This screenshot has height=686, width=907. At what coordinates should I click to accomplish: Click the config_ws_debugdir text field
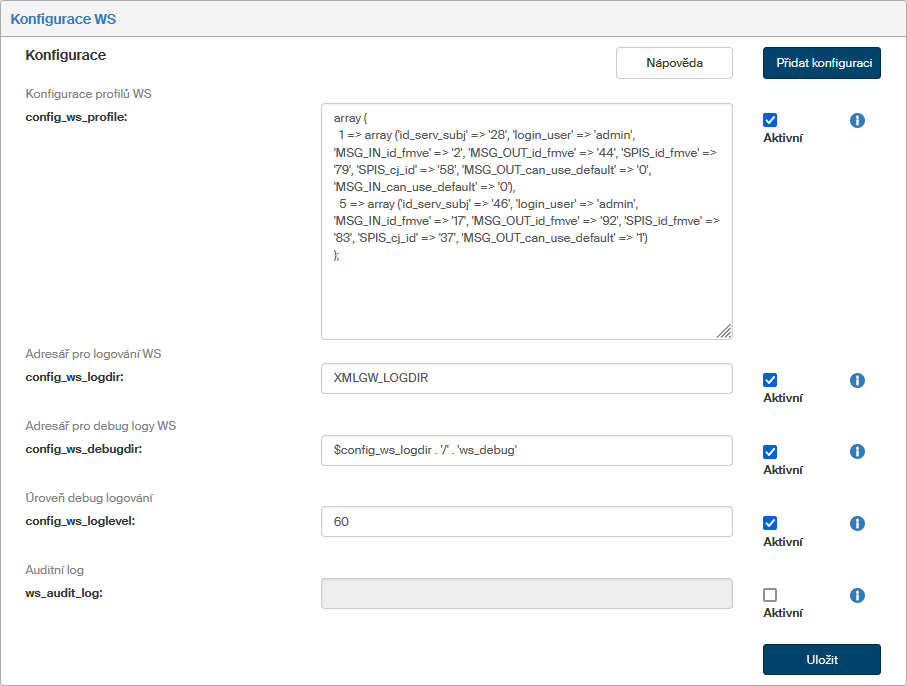(x=526, y=451)
